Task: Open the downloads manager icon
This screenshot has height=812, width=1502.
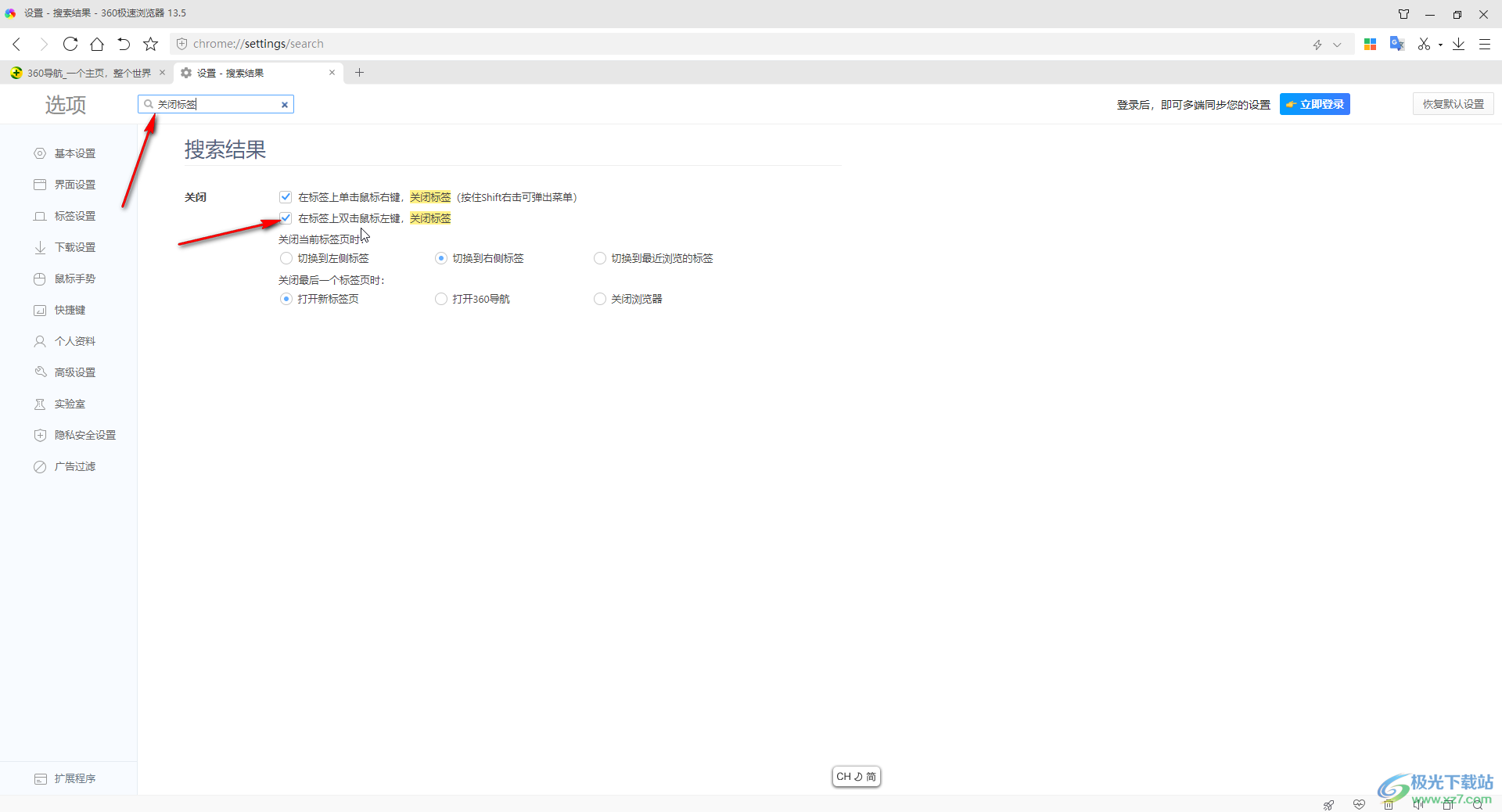Action: coord(1459,45)
